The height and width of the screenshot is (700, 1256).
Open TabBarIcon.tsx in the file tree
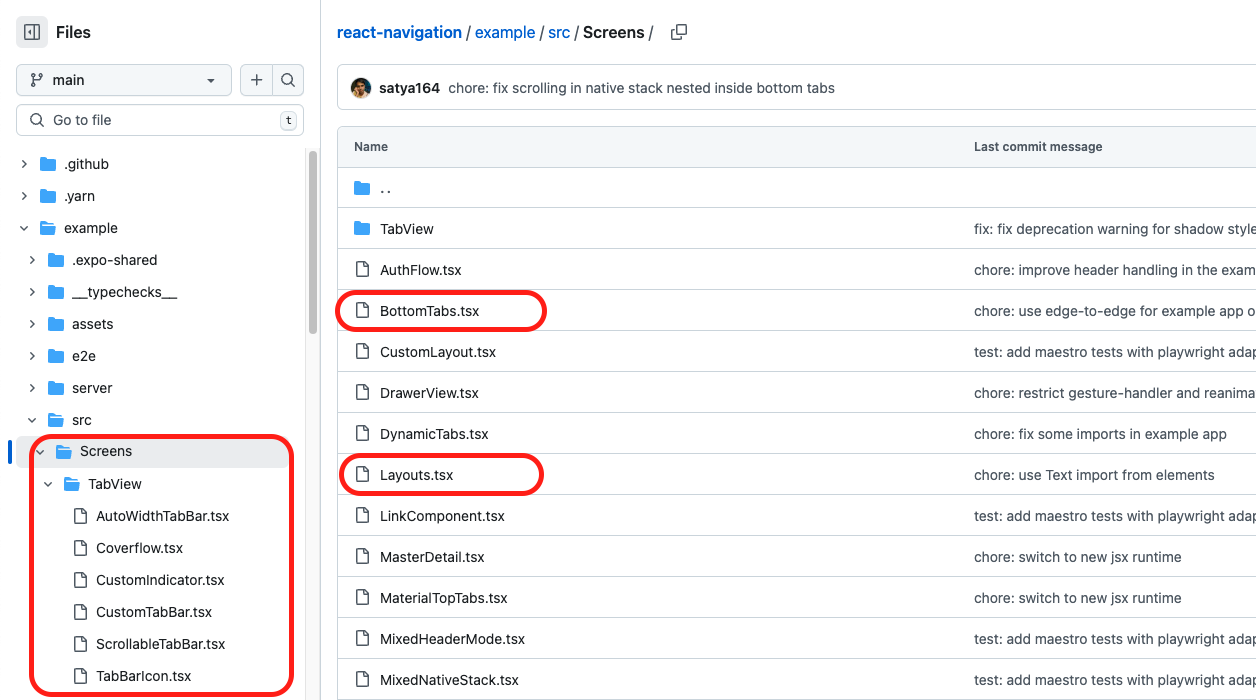tap(144, 676)
